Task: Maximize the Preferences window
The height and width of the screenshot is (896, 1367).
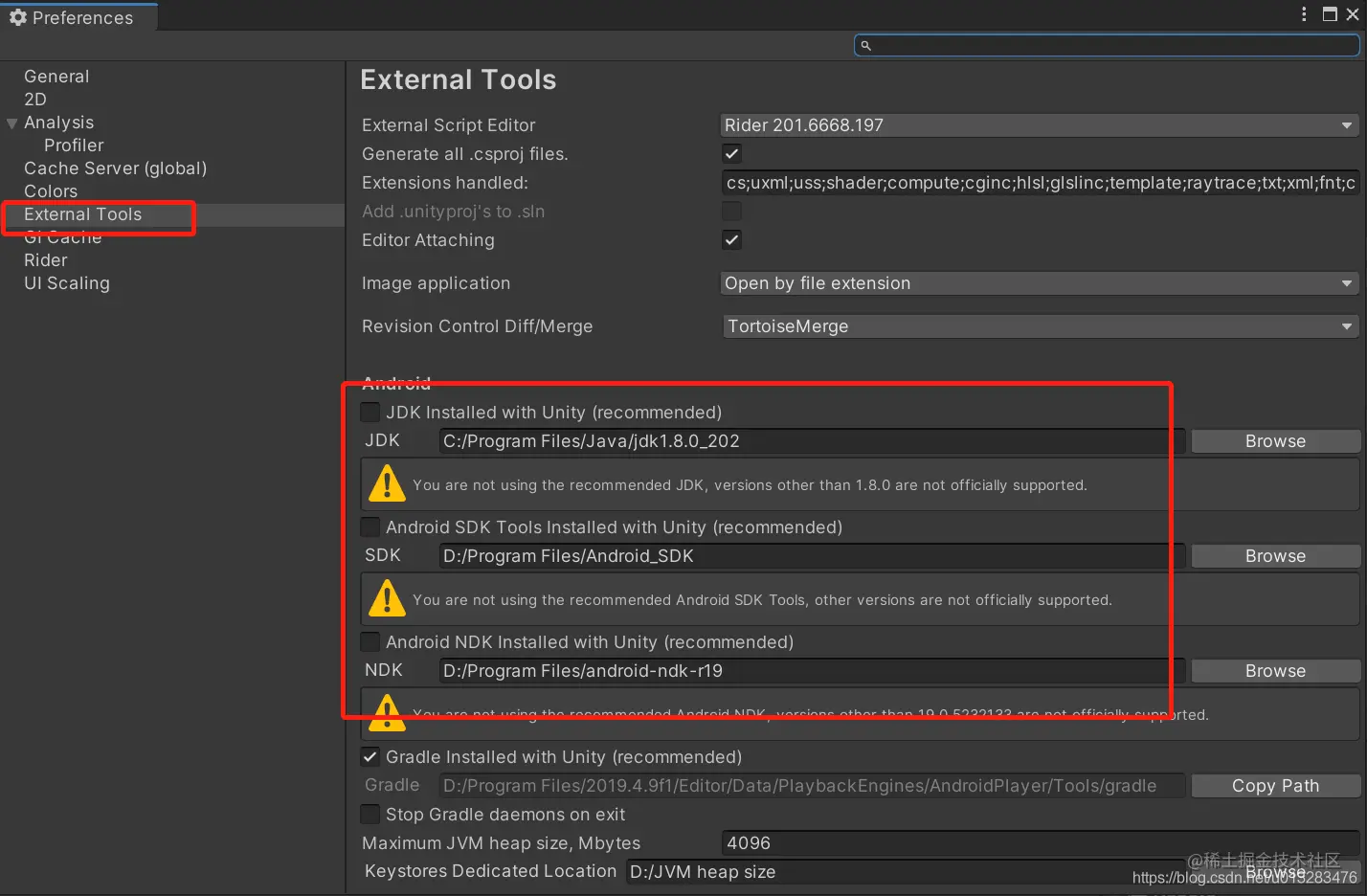Action: pos(1330,13)
